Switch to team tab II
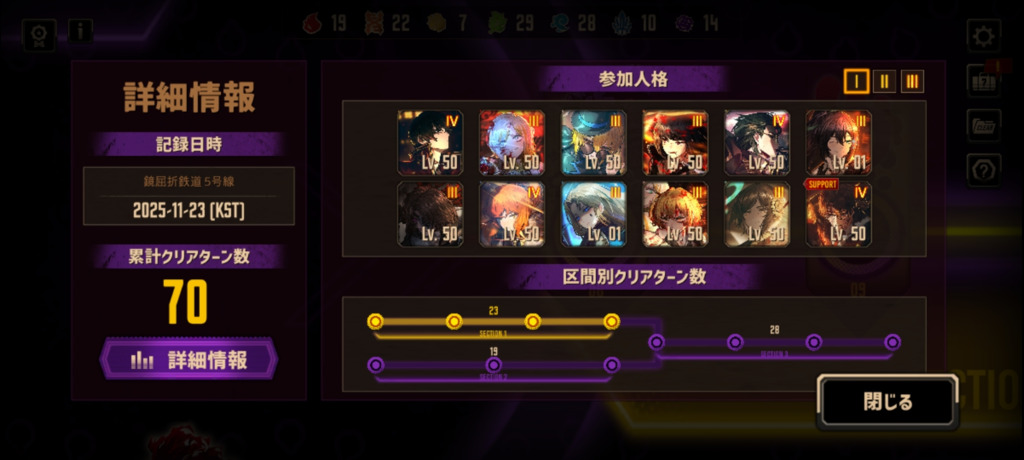Screen dimensions: 1024x460 (884, 82)
